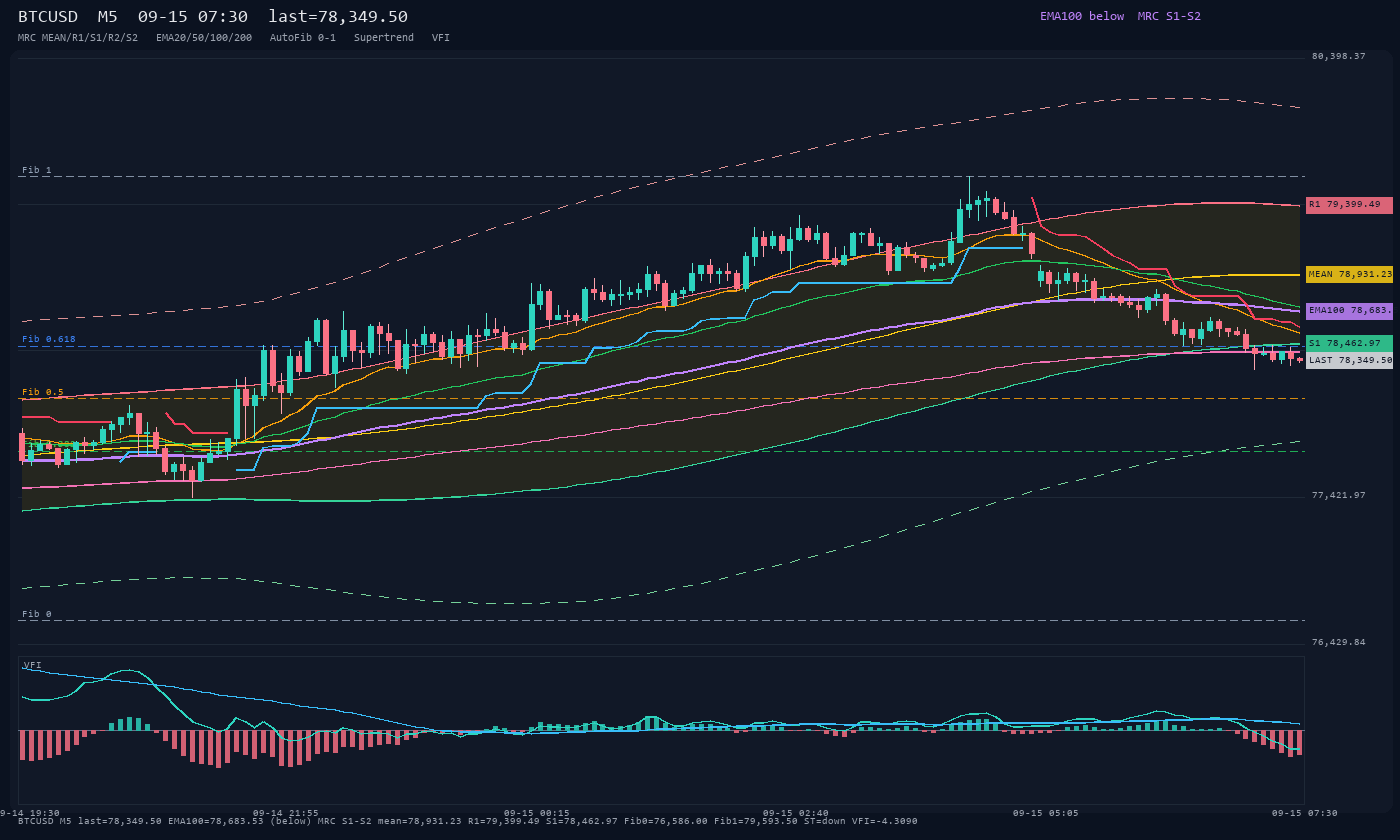Click the 77,421.97 price axis label
The height and width of the screenshot is (840, 1400).
tap(1339, 495)
